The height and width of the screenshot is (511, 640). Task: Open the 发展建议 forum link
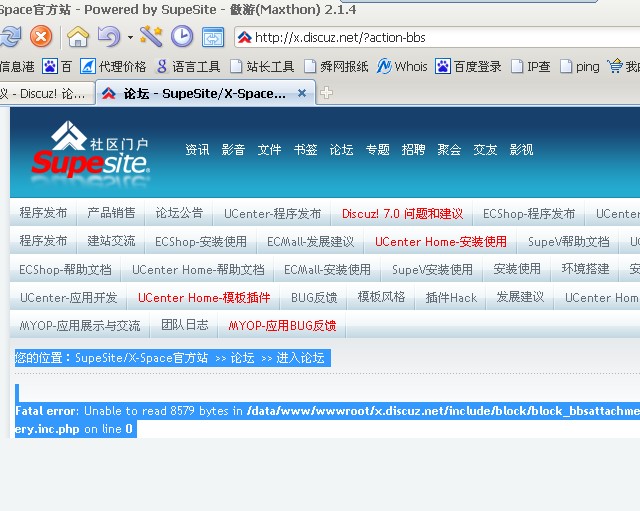tap(520, 297)
